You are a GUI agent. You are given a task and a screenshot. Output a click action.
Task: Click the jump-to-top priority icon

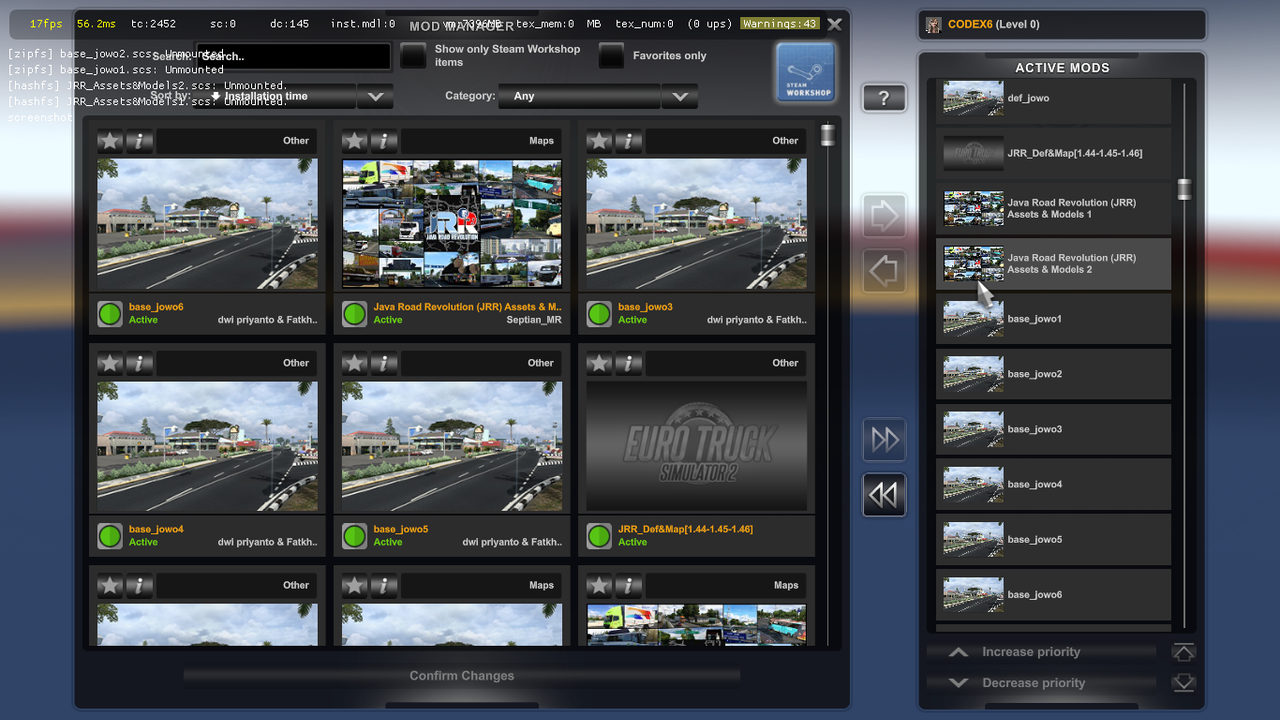[1183, 651]
